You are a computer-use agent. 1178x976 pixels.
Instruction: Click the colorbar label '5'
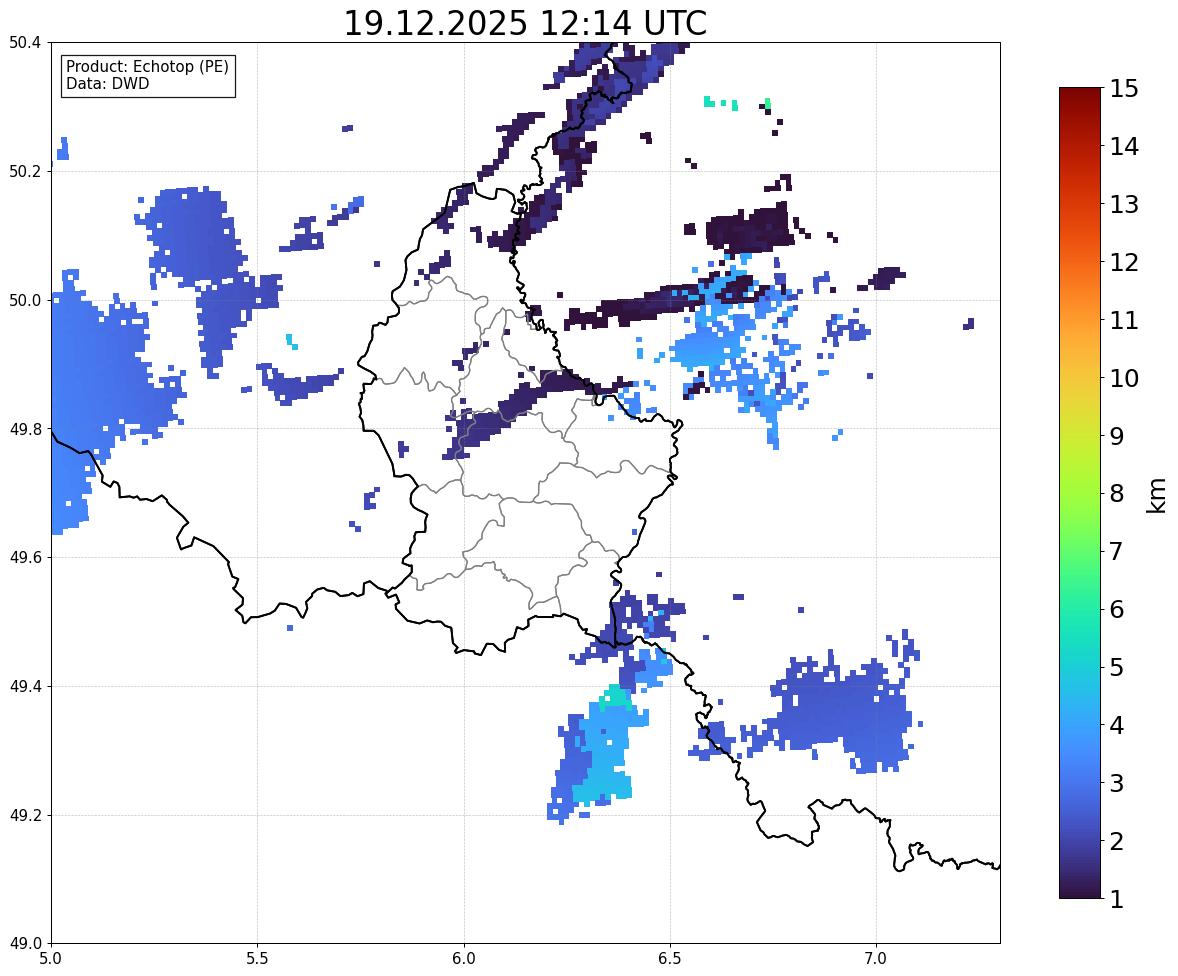(x=1116, y=666)
